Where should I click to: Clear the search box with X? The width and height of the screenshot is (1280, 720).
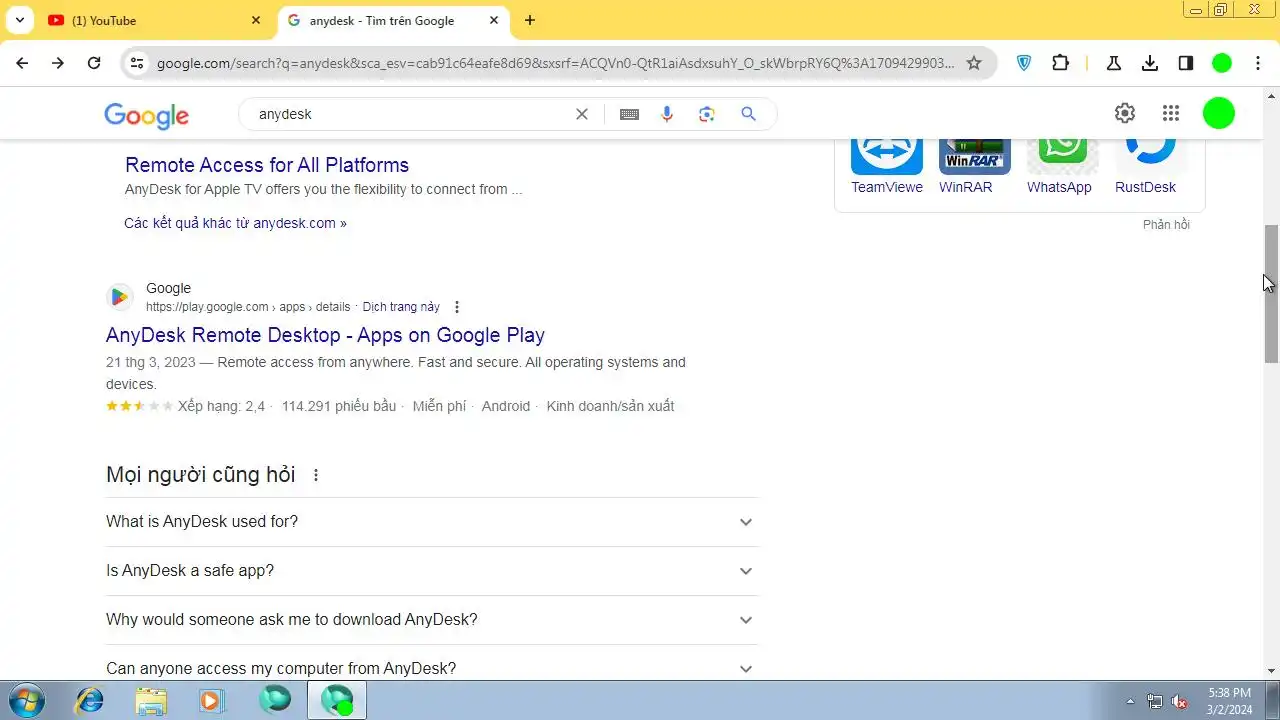582,114
